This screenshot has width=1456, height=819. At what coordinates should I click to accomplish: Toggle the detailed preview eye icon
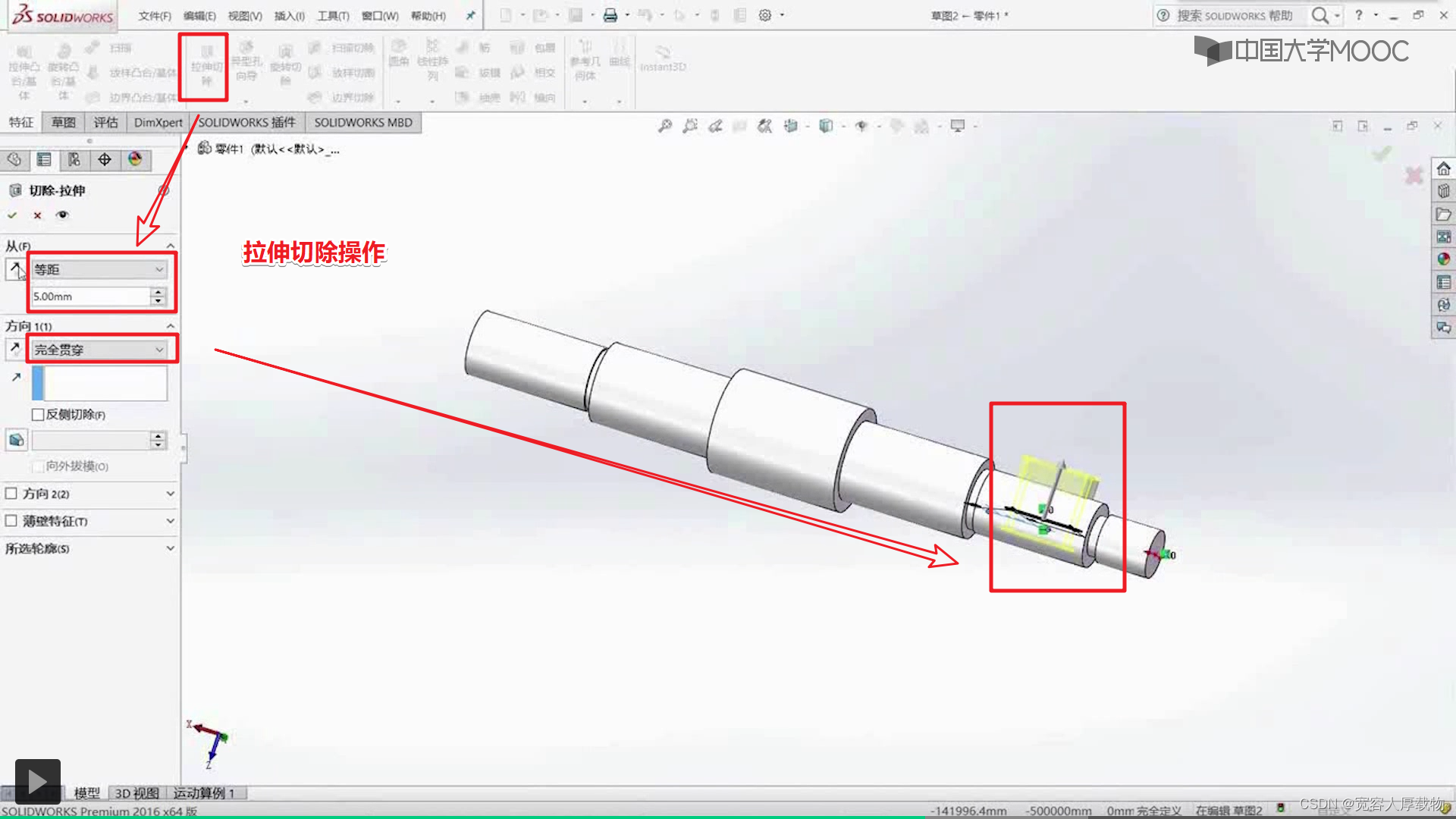click(x=63, y=215)
